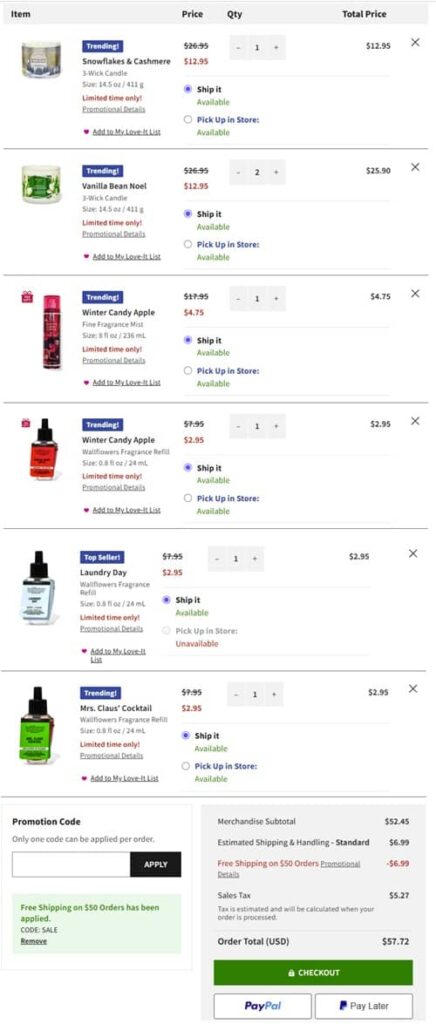The image size is (436, 1024).
Task: Apply the promotion code
Action: (155, 864)
